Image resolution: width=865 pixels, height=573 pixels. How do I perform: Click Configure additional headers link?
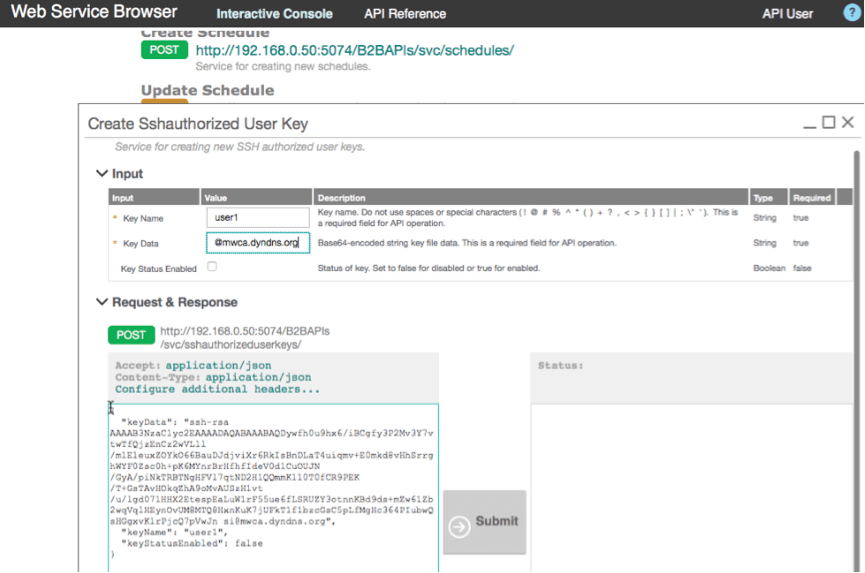coord(217,389)
